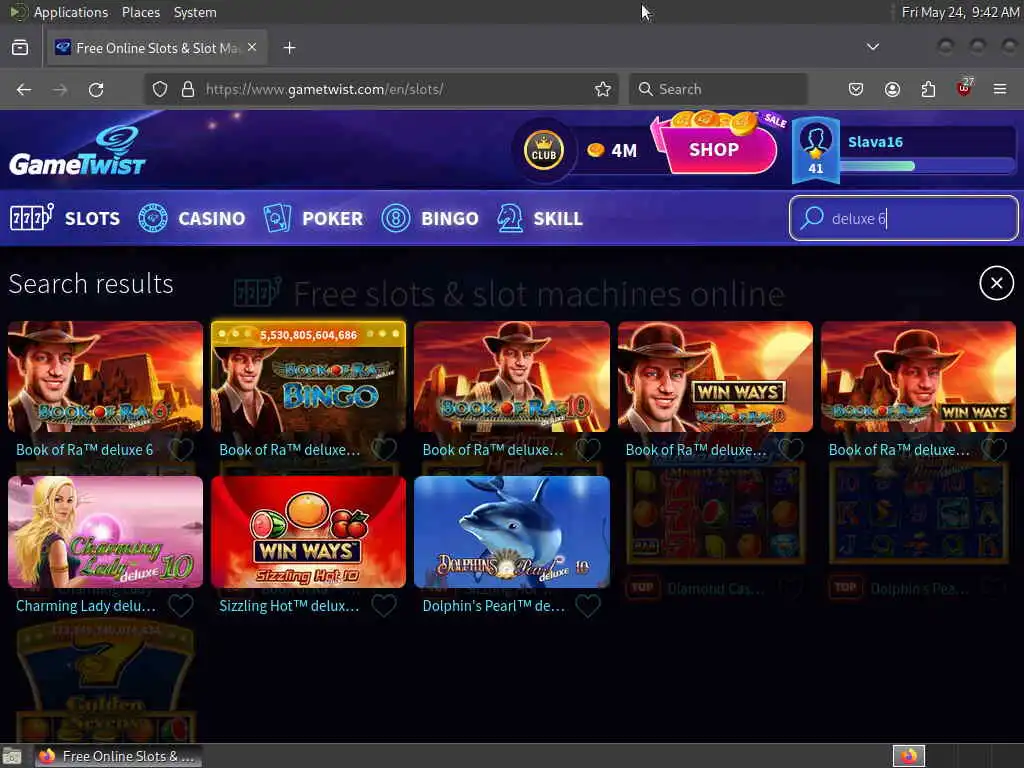Viewport: 1024px width, 768px height.
Task: Favorite Dolphin's Pearl deluxe heart
Action: tap(588, 605)
